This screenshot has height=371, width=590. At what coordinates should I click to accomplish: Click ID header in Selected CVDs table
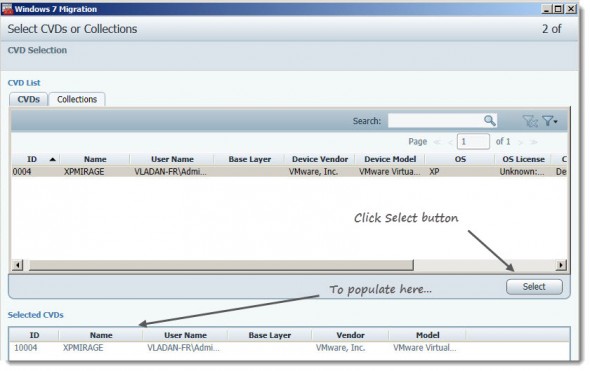pos(34,335)
